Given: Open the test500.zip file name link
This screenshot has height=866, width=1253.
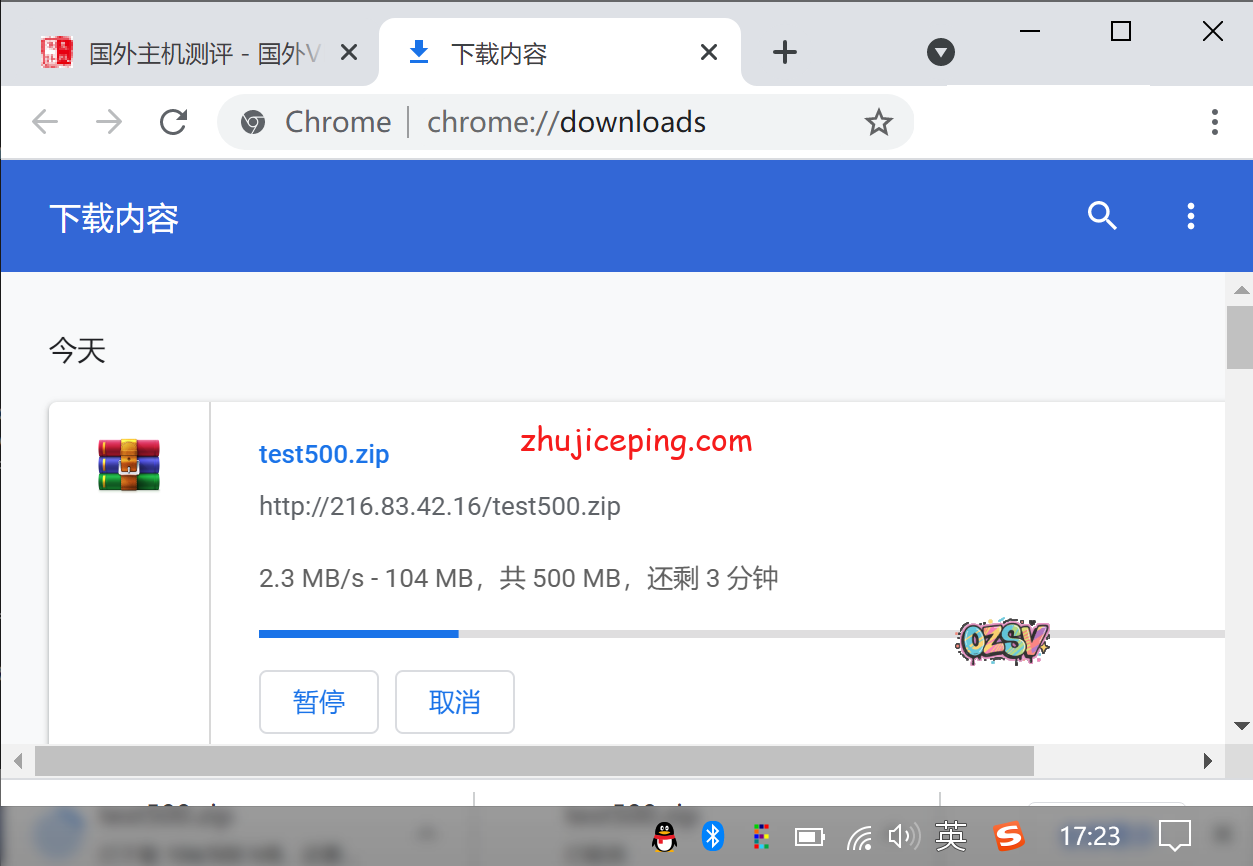Looking at the screenshot, I should (x=324, y=454).
